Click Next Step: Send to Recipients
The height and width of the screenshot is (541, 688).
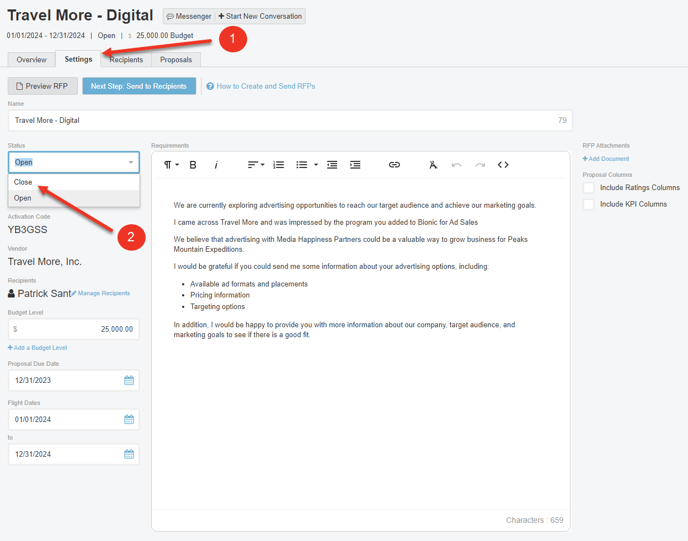tap(139, 86)
